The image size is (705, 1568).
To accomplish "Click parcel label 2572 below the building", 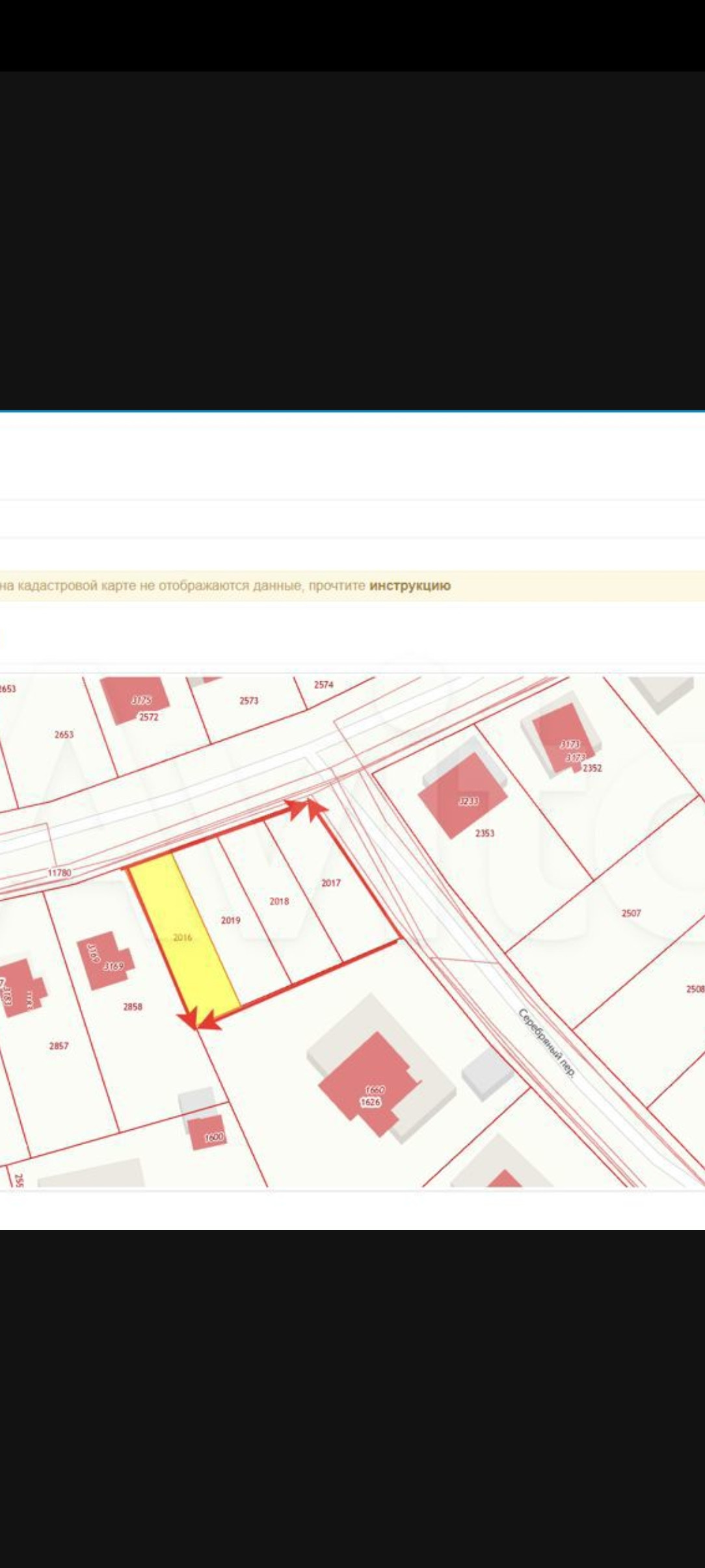I will click(x=148, y=717).
